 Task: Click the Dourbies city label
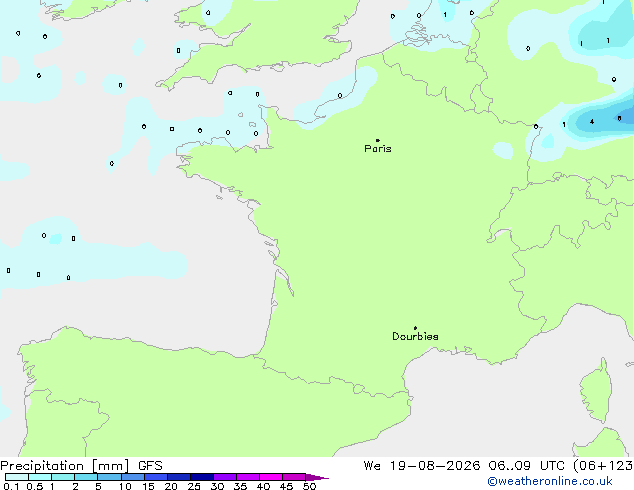(x=415, y=336)
